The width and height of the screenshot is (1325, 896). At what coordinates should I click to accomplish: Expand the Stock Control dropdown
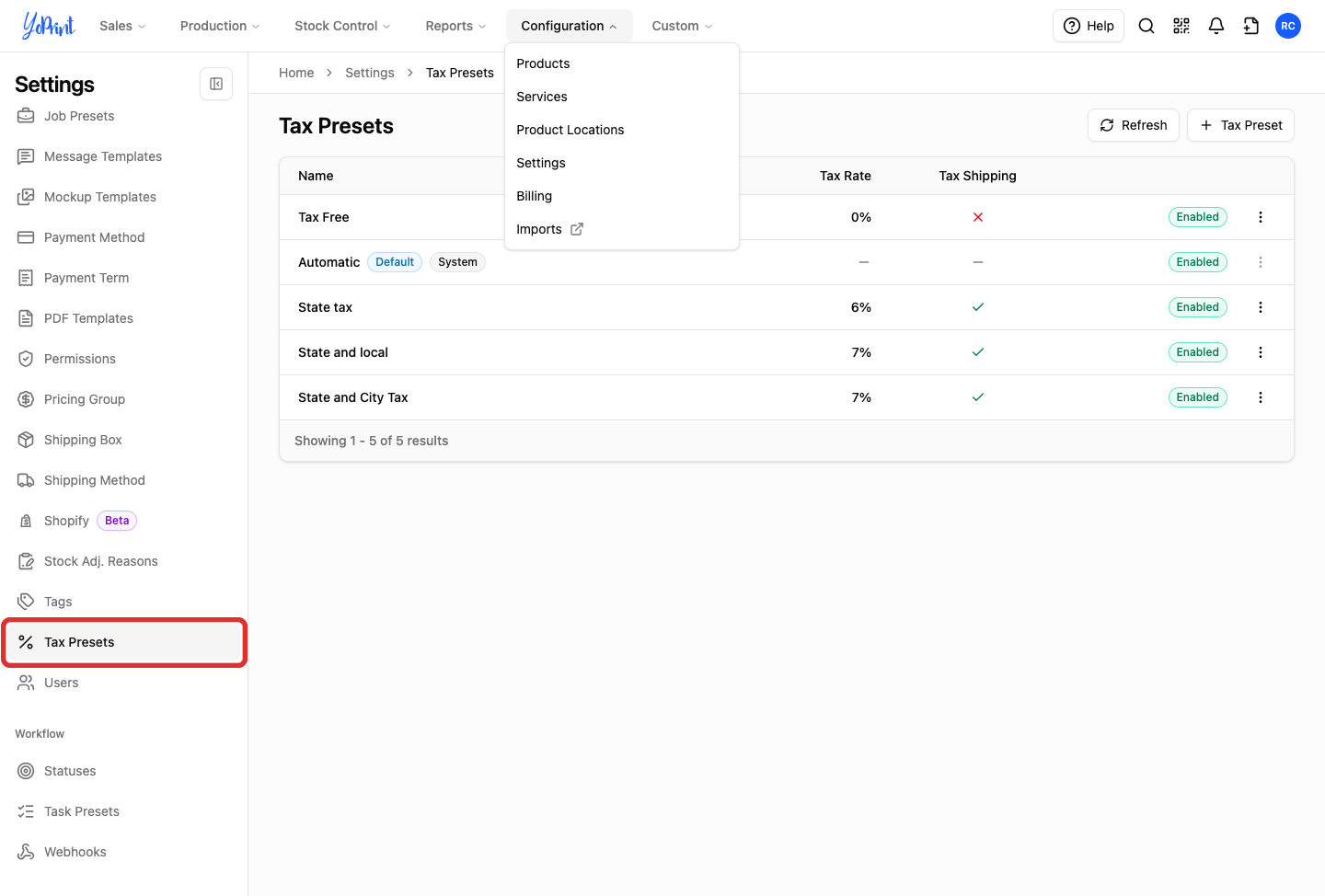tap(342, 26)
